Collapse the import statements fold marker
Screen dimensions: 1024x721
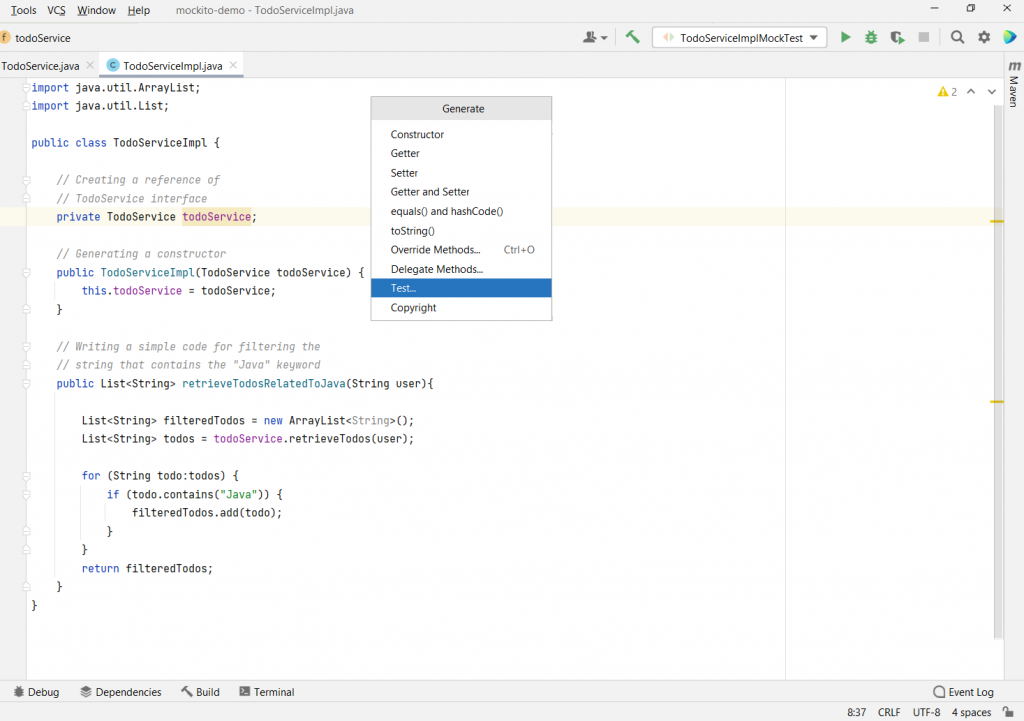click(25, 88)
